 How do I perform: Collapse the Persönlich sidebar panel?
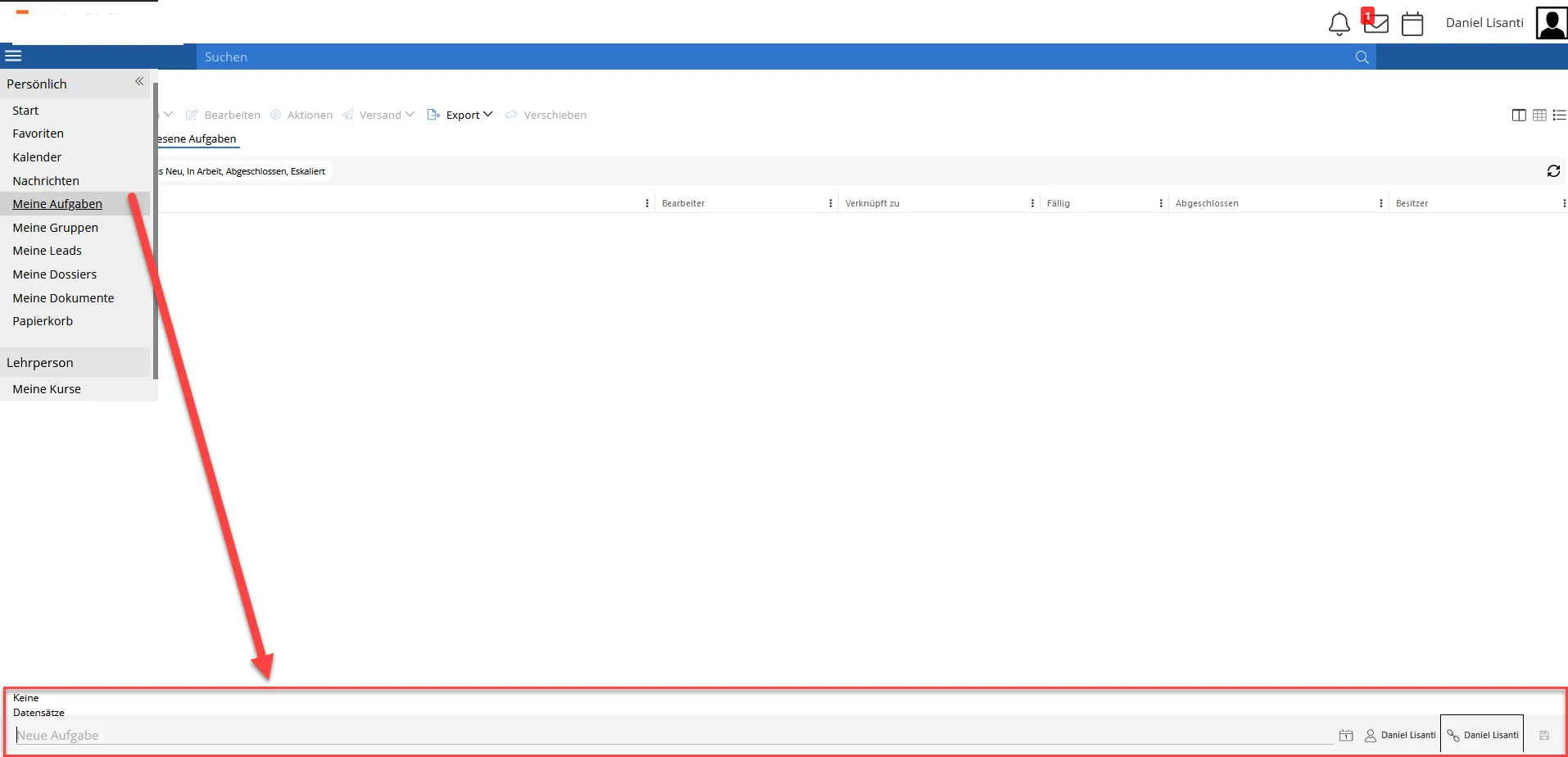139,81
